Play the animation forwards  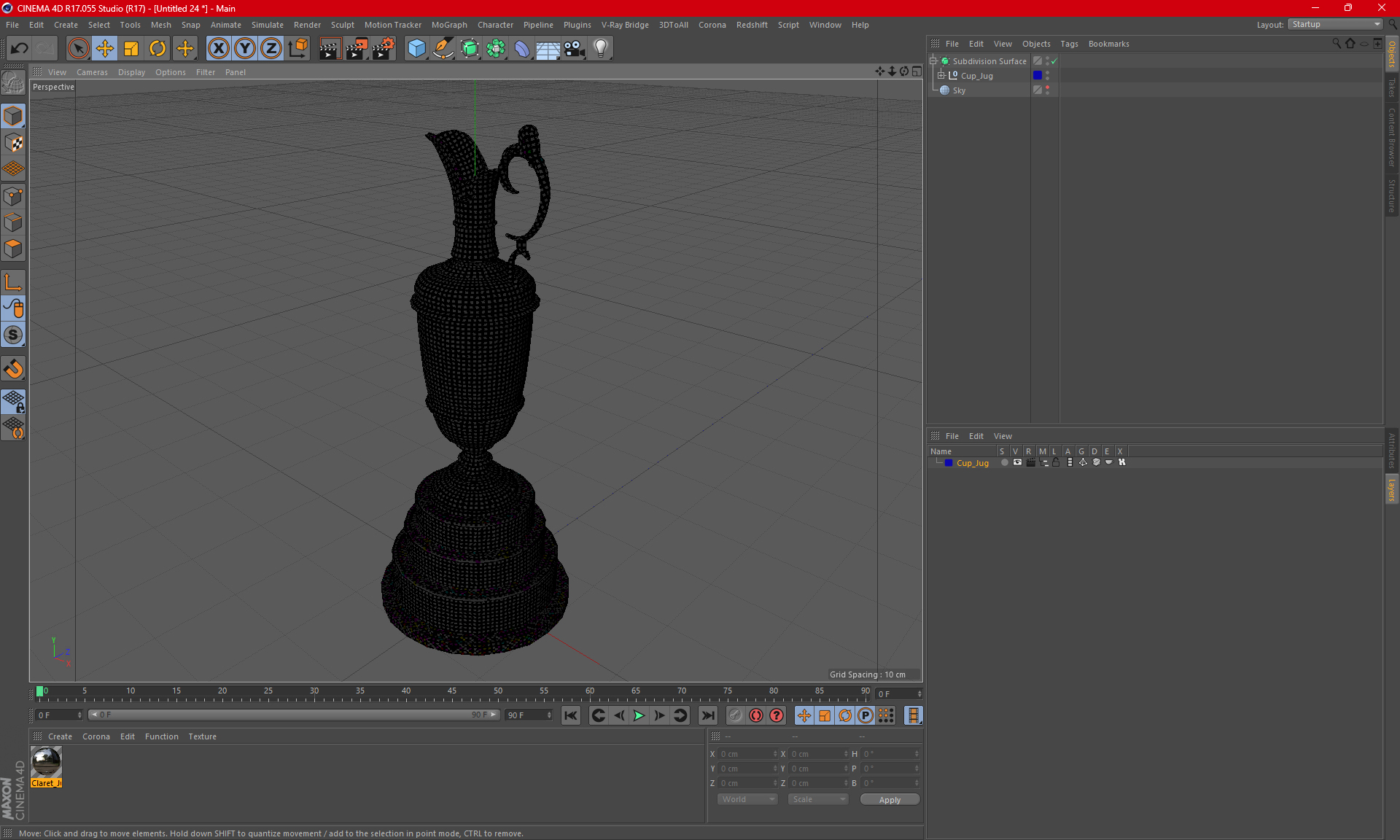pos(639,715)
